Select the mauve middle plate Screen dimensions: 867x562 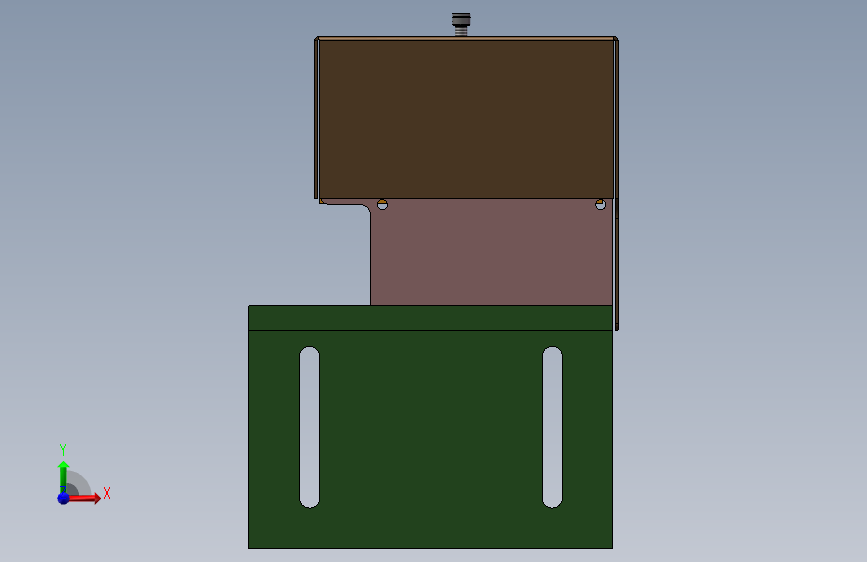[x=492, y=252]
